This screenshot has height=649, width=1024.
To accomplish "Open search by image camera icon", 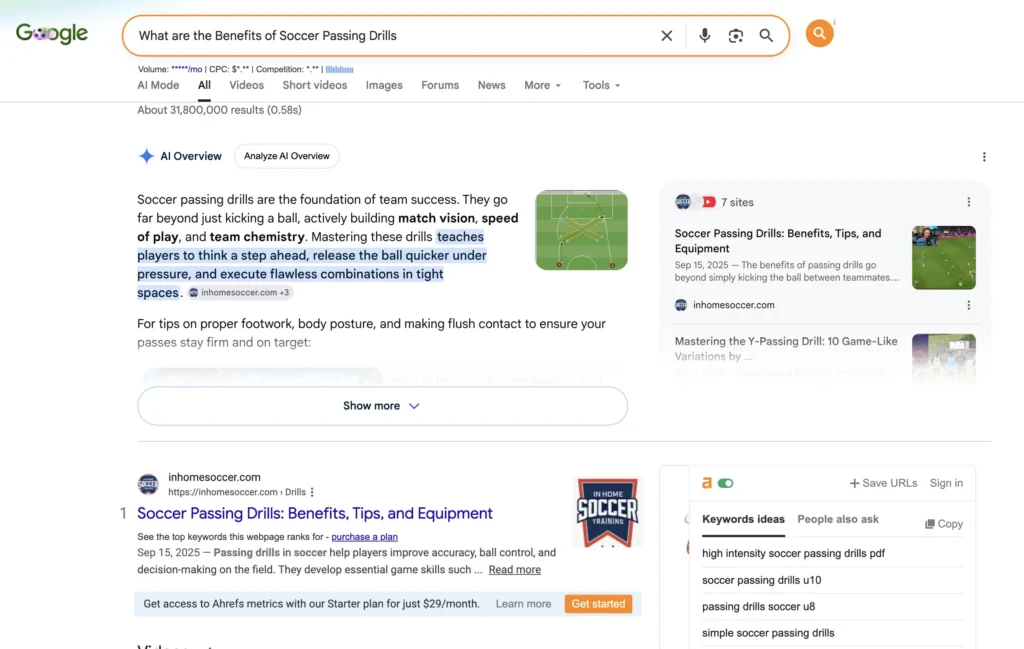I will coord(735,36).
